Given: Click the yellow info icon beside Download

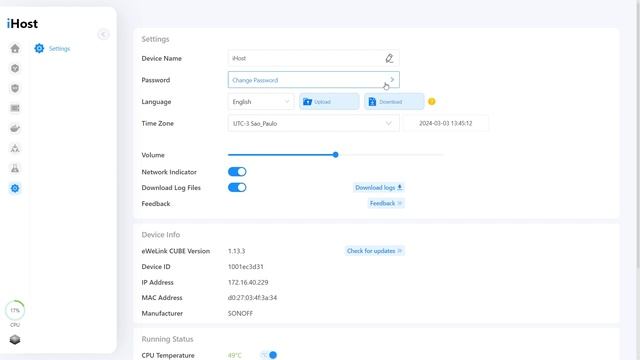Looking at the screenshot, I should coord(432,102).
